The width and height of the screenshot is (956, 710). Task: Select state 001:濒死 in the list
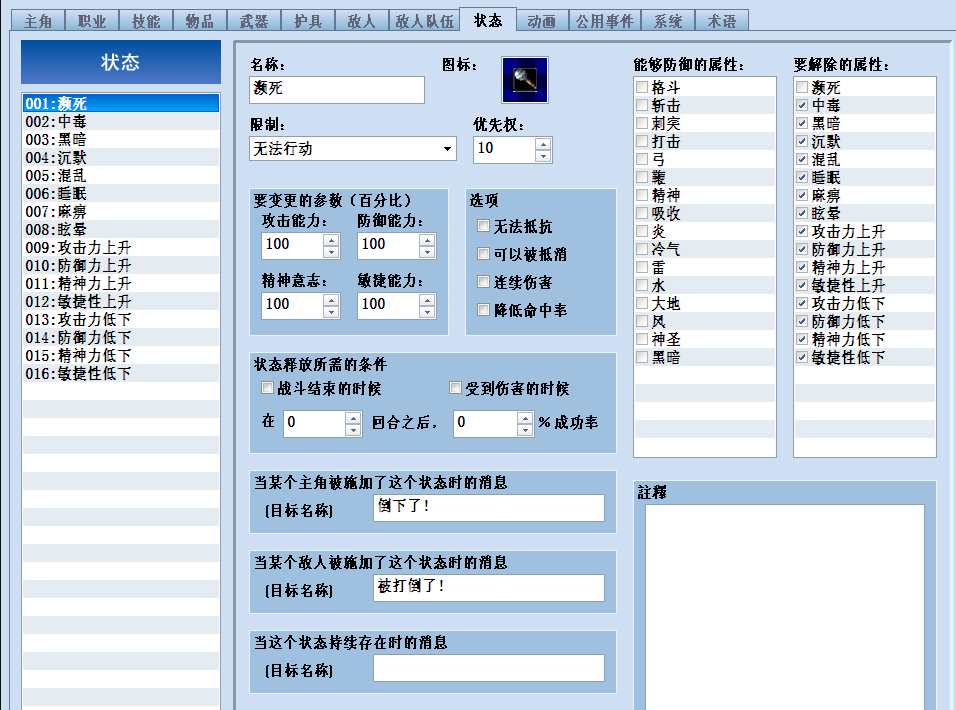coord(121,103)
